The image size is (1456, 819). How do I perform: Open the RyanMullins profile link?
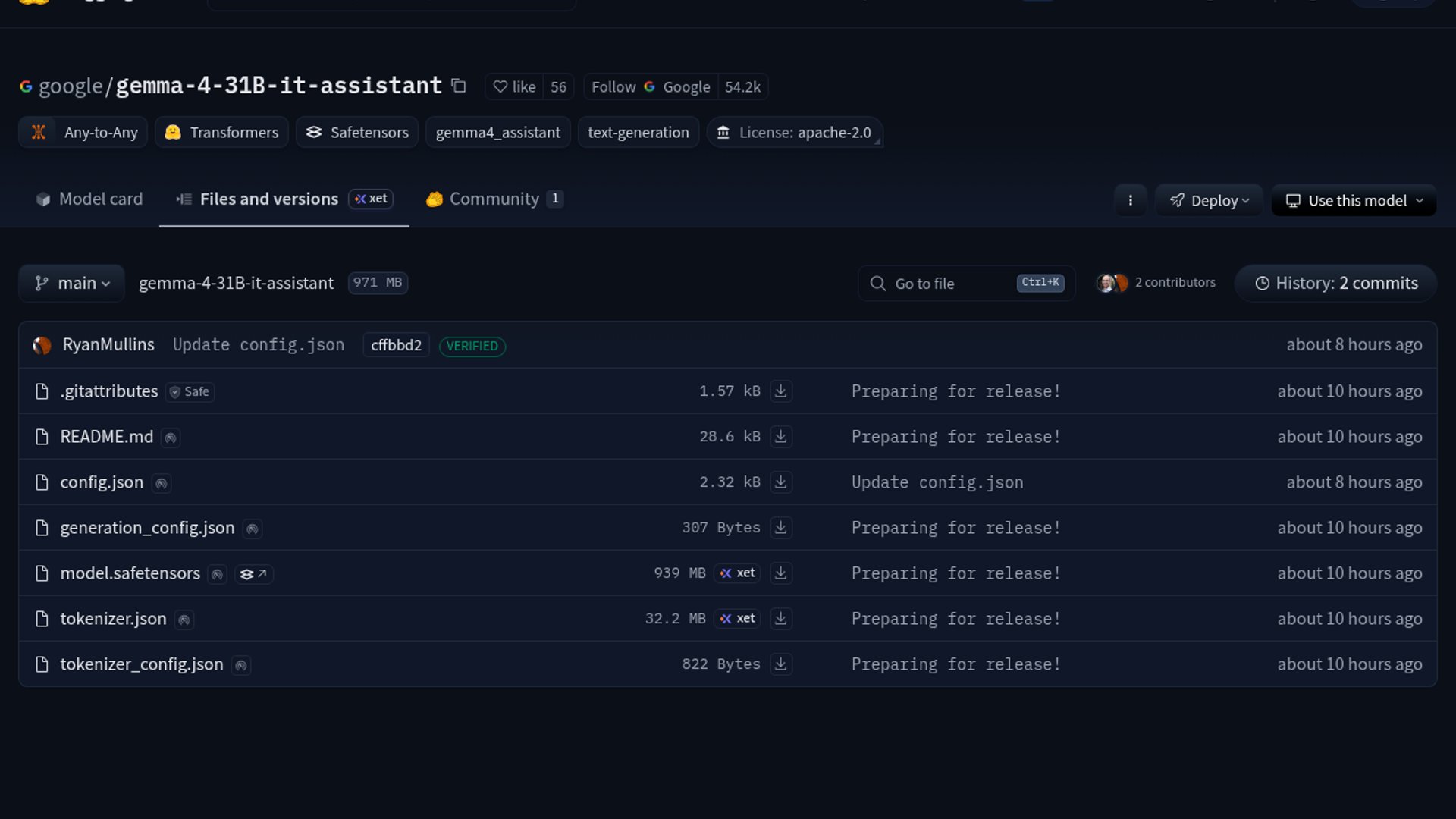pyautogui.click(x=108, y=345)
